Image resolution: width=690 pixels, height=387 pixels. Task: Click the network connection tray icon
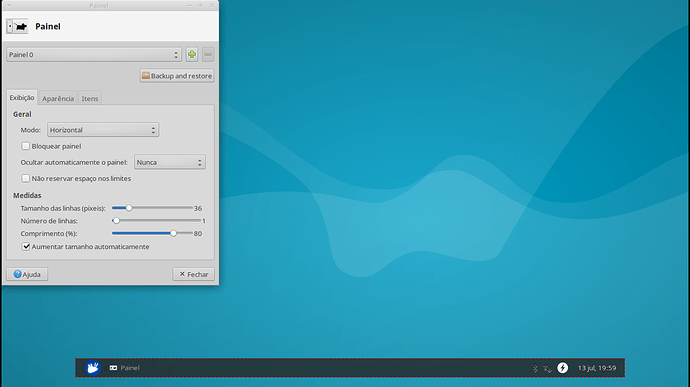(547, 369)
